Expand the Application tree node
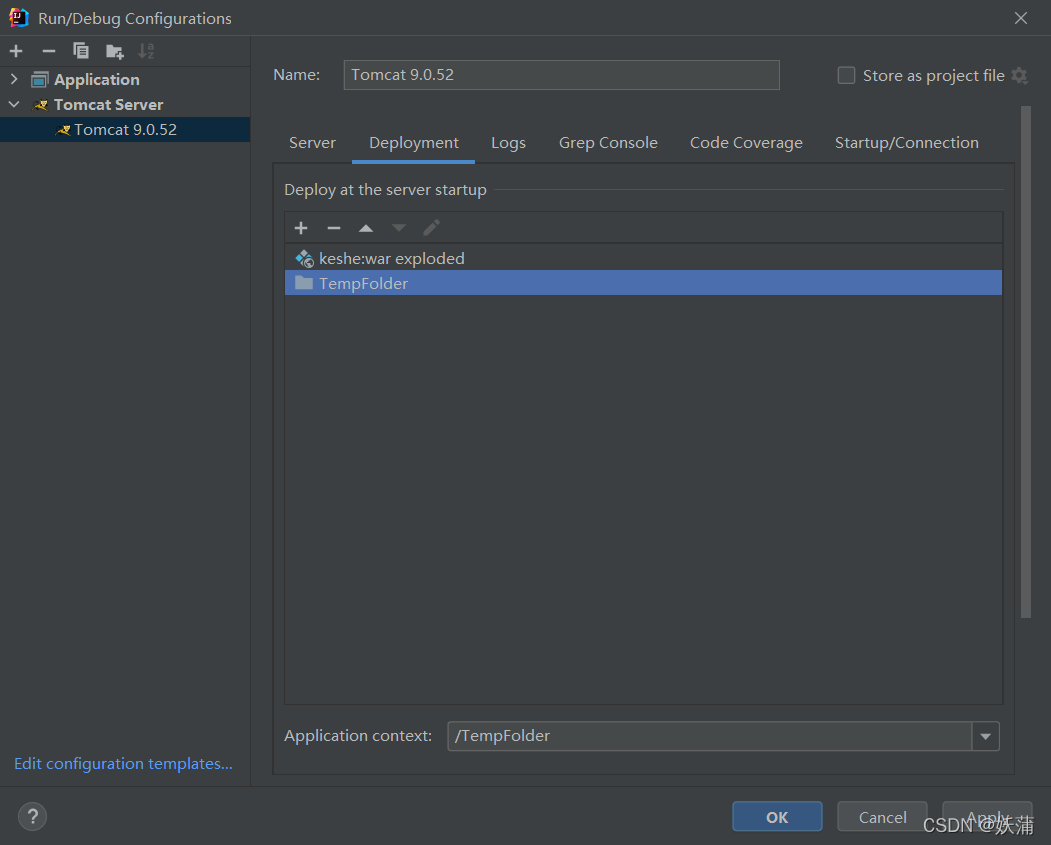 (x=14, y=79)
